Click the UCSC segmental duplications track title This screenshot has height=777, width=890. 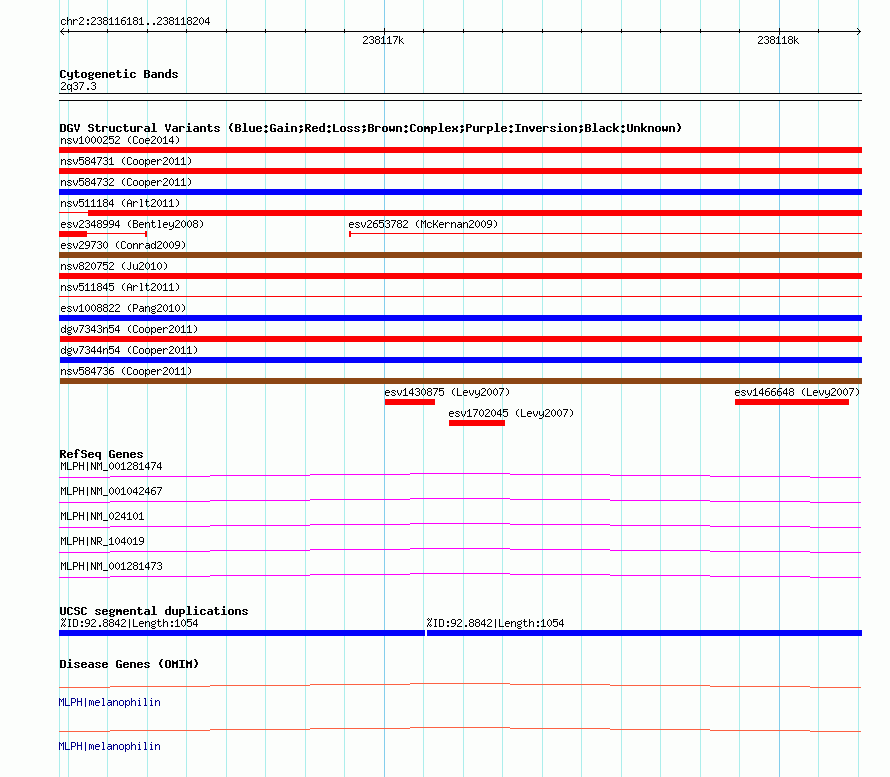point(154,611)
